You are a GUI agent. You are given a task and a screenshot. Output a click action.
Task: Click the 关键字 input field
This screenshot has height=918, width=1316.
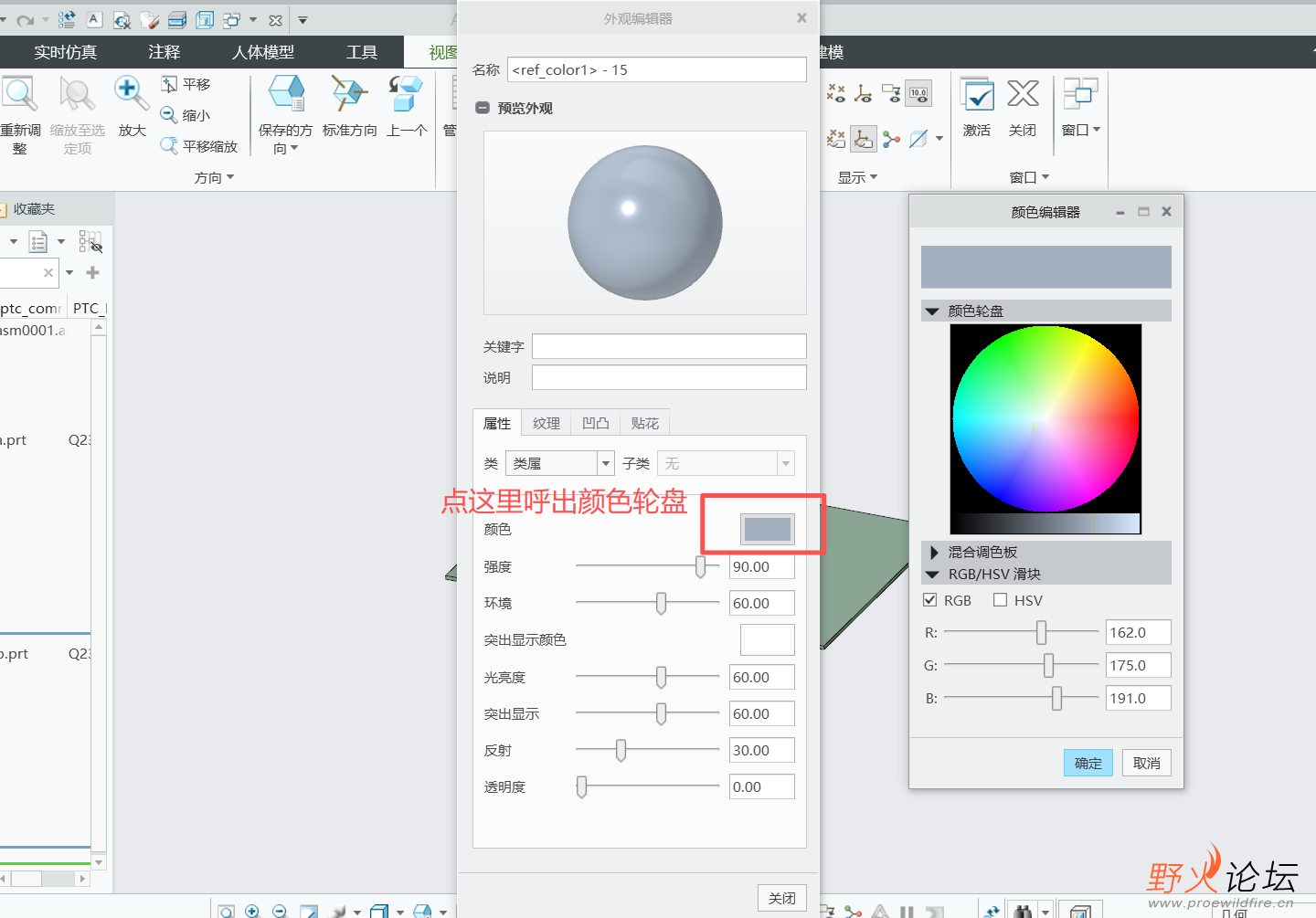[x=669, y=346]
